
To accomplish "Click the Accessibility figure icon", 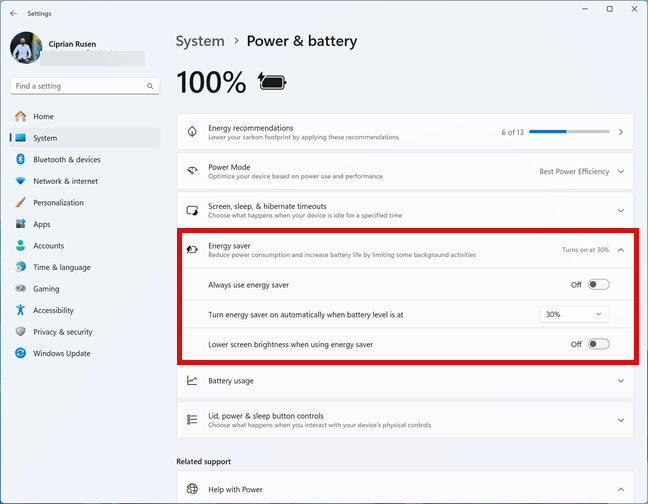I will tap(20, 310).
